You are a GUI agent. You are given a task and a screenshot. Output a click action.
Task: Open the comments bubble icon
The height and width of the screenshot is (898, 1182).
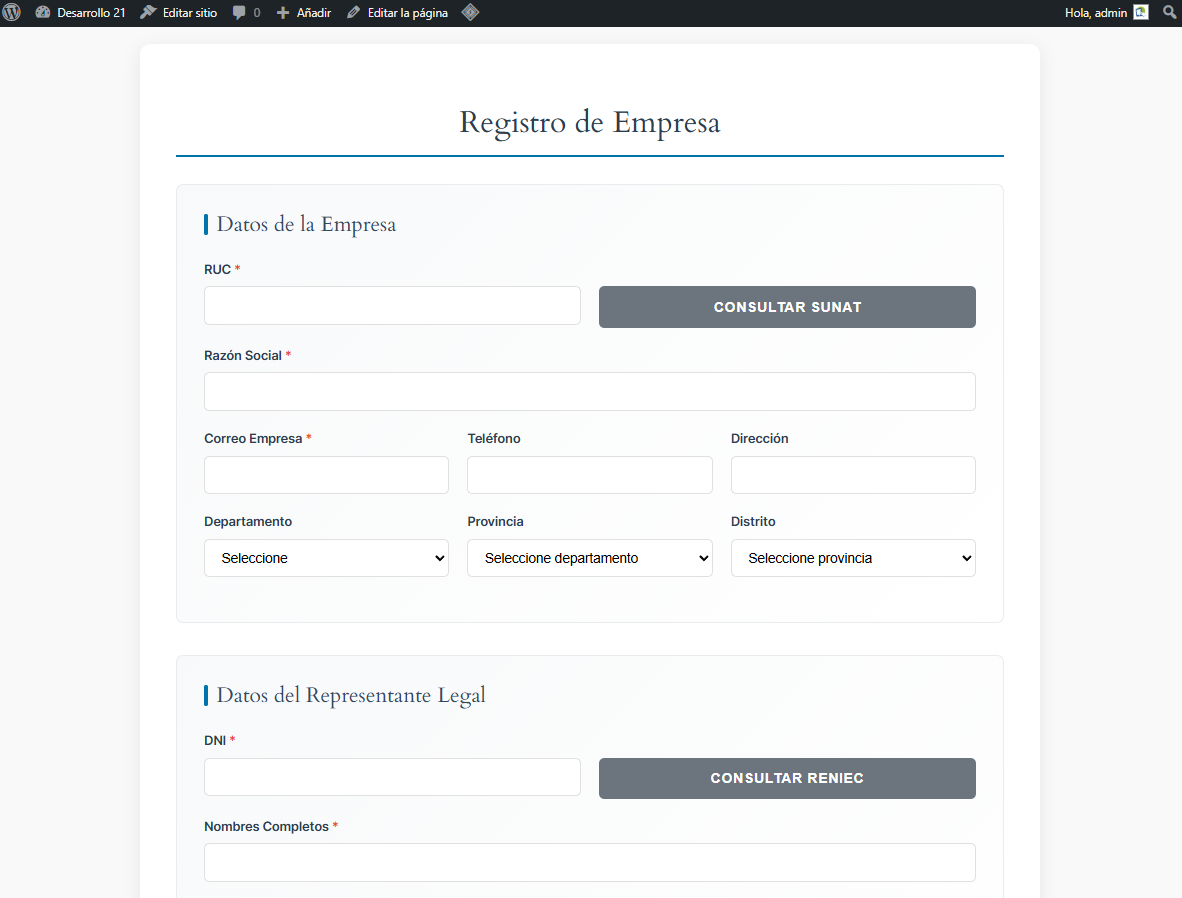pyautogui.click(x=239, y=13)
